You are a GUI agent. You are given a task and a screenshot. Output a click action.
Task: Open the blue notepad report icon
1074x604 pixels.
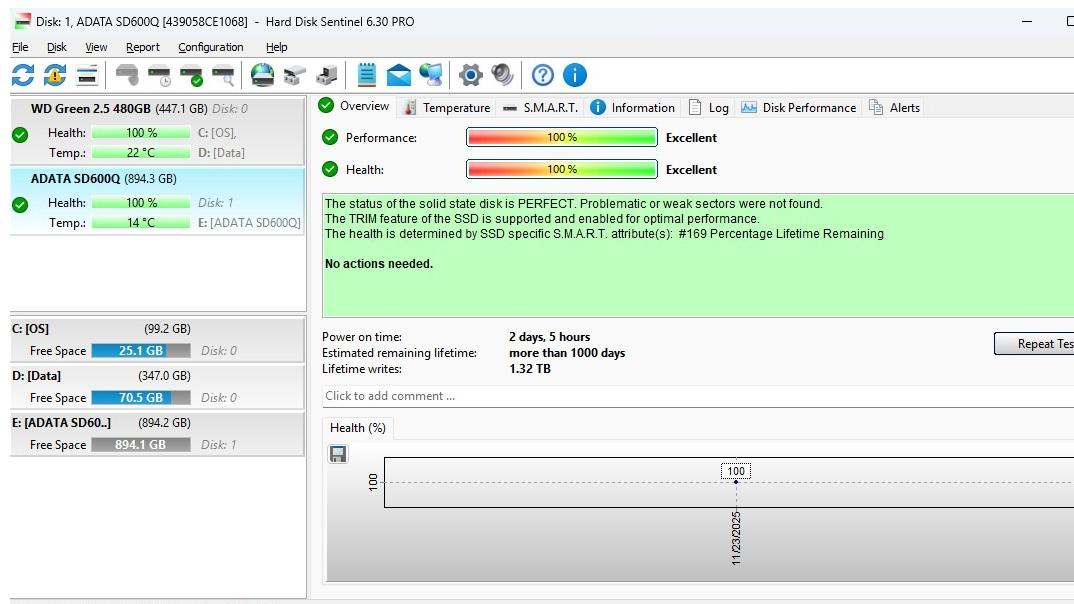[x=367, y=75]
